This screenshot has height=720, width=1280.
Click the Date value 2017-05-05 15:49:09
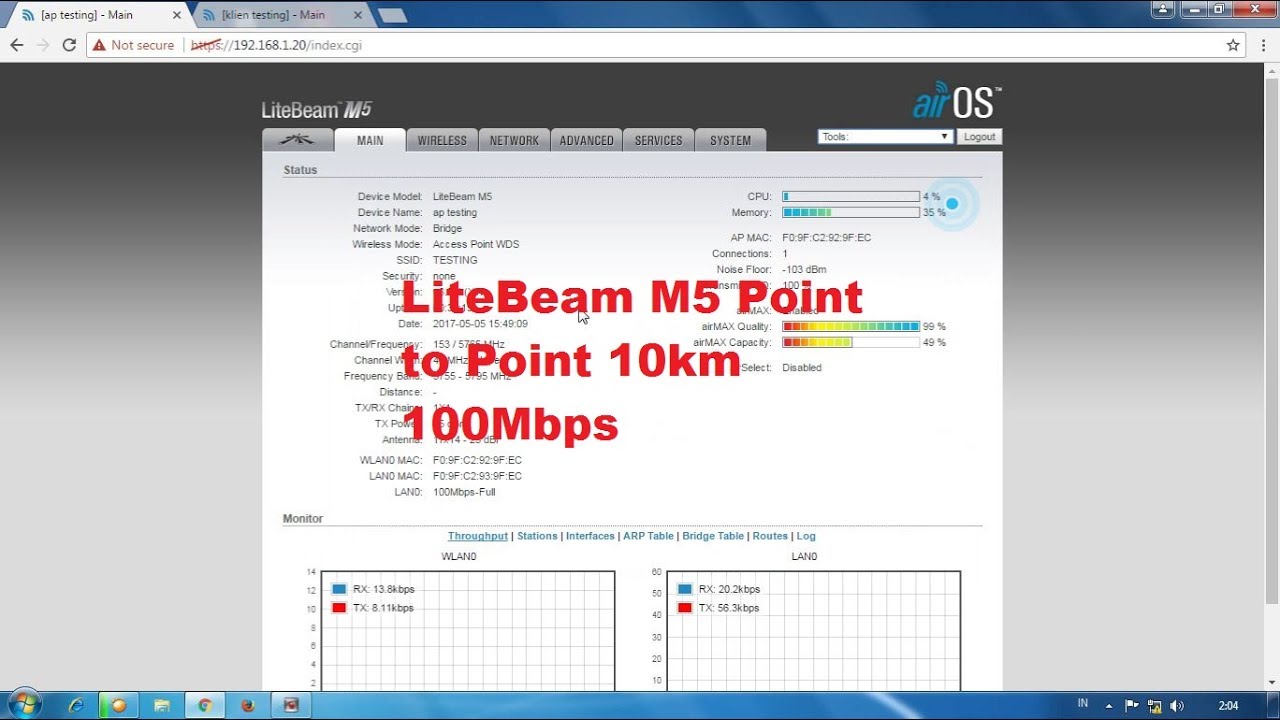[x=480, y=324]
